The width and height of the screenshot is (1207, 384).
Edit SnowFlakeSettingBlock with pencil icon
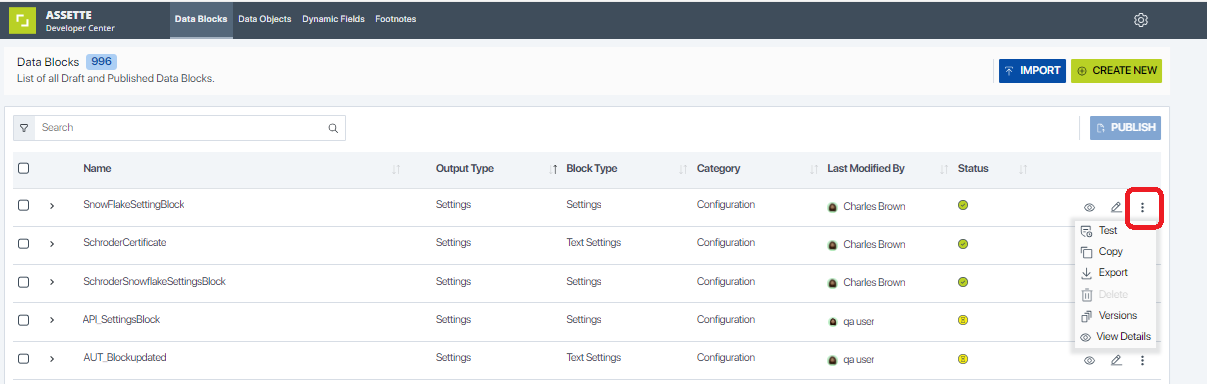(x=1116, y=207)
